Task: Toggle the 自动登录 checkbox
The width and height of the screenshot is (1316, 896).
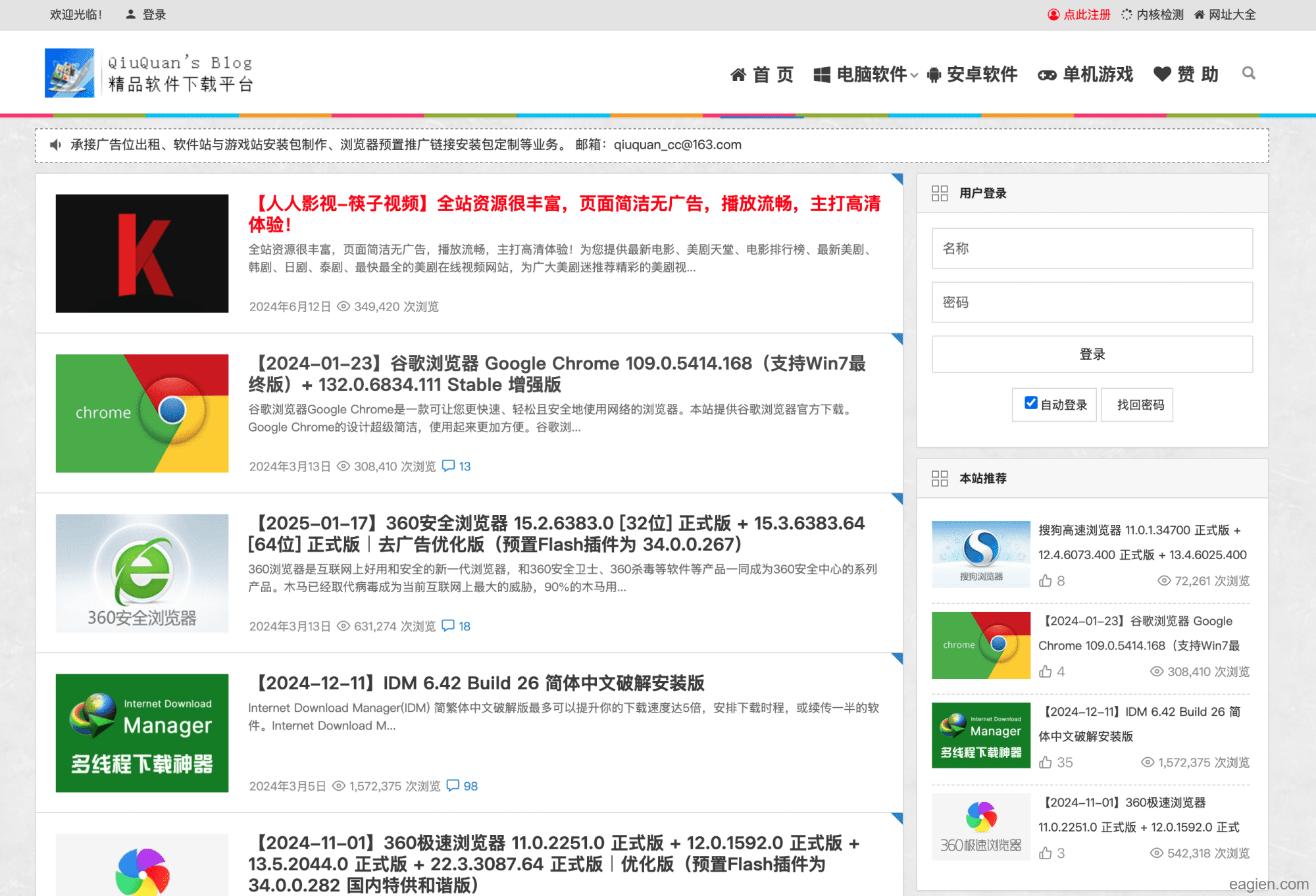Action: coord(1030,403)
